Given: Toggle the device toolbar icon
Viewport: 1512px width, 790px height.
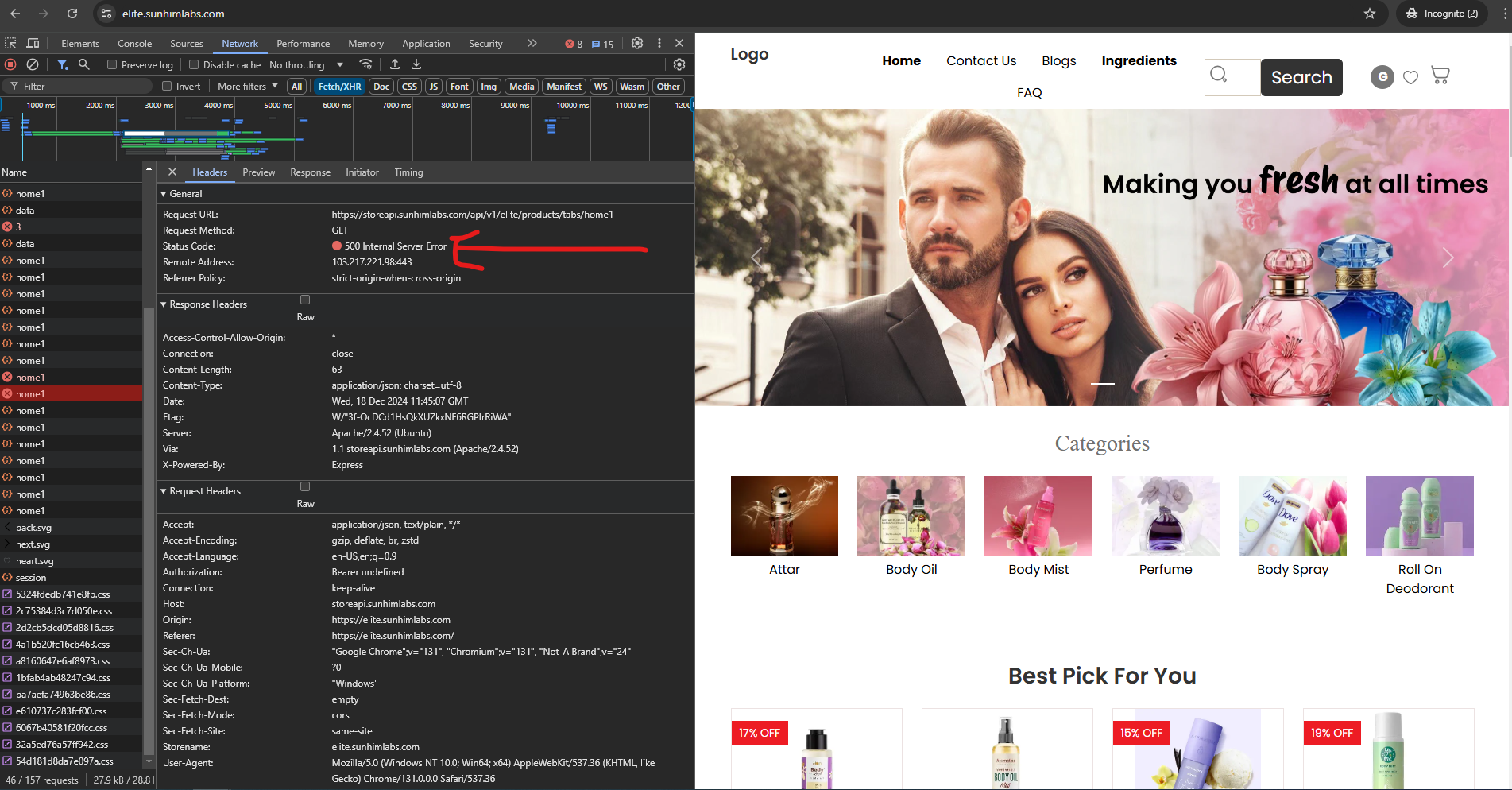Looking at the screenshot, I should point(33,43).
